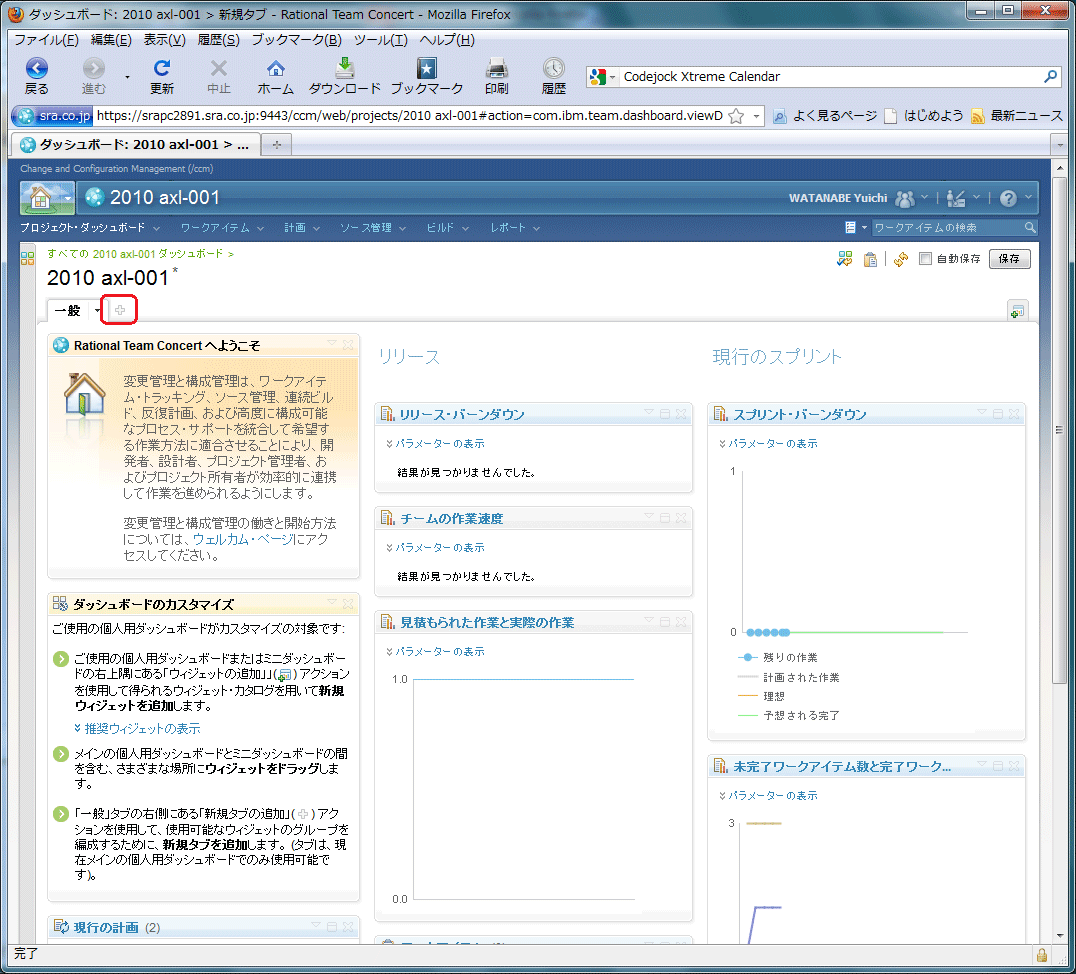This screenshot has height=974, width=1076.
Task: Open よく見るページ bookmark
Action: coord(826,116)
